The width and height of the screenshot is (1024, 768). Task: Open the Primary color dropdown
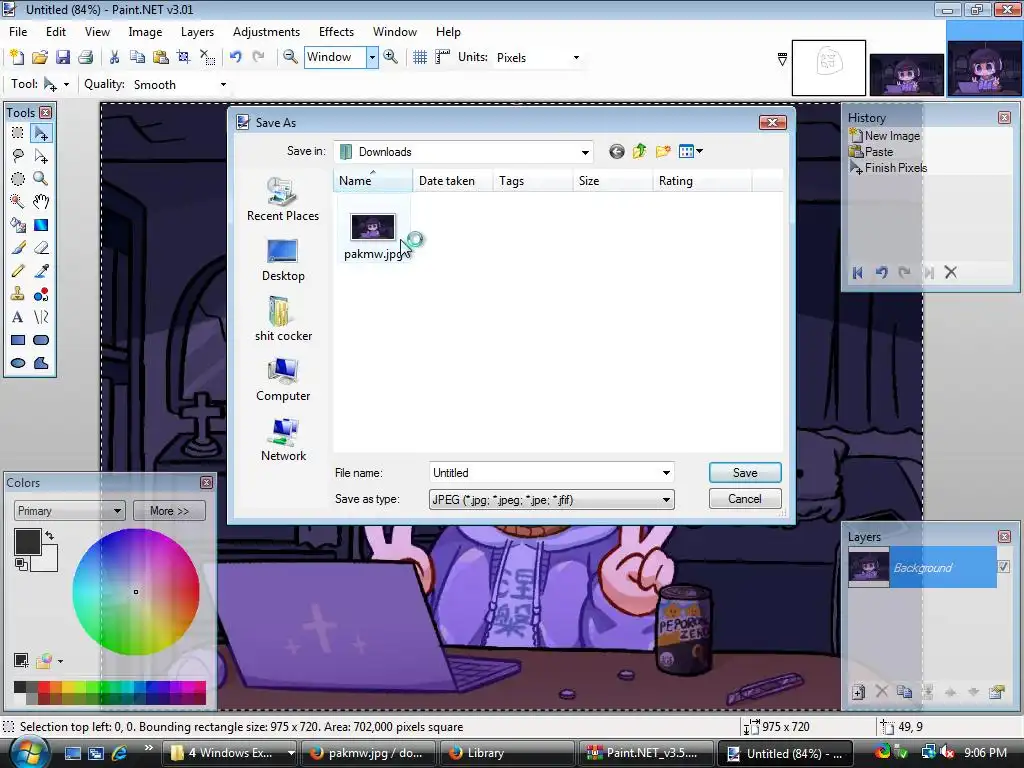click(69, 511)
